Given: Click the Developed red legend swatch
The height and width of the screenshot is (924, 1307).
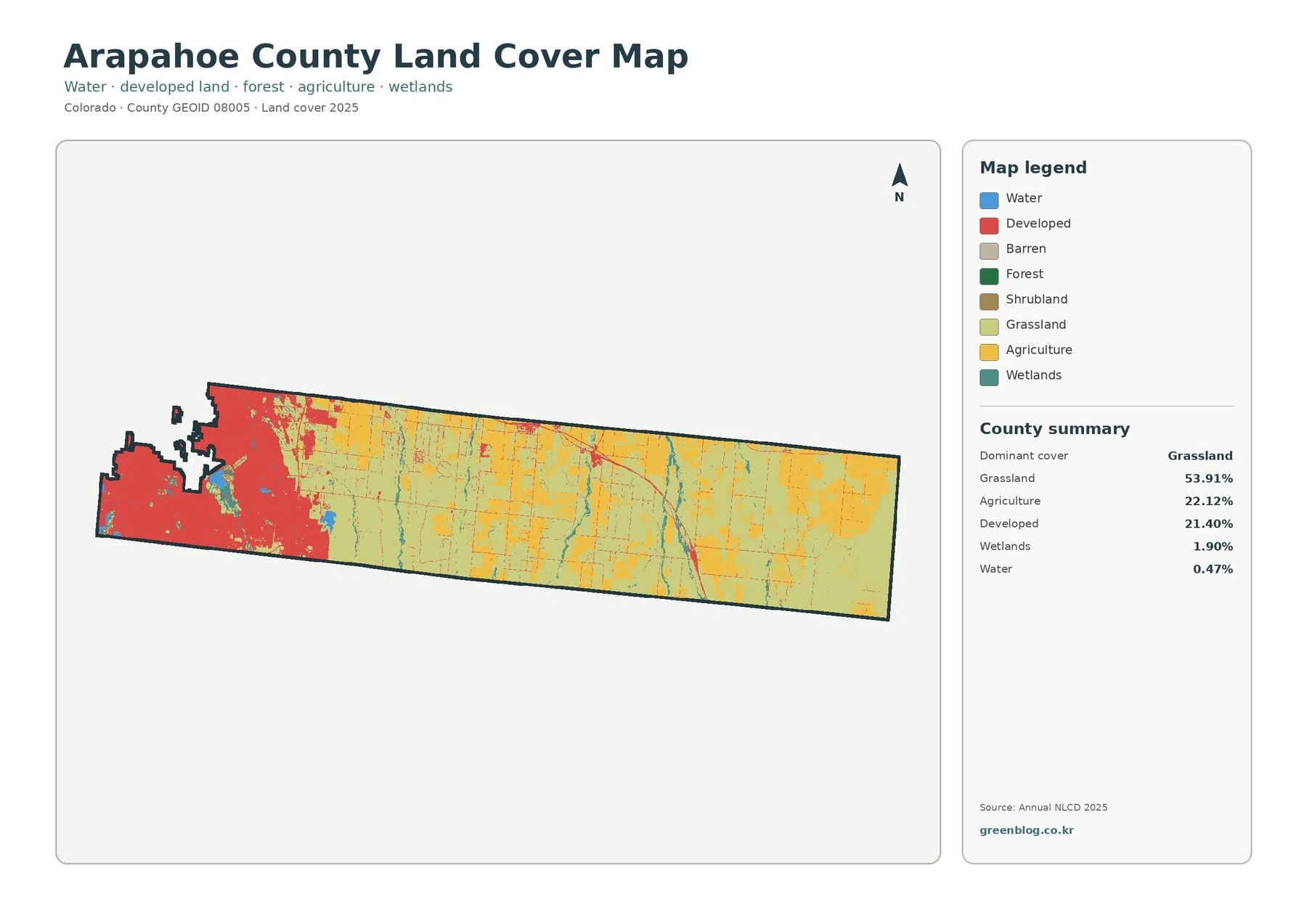Looking at the screenshot, I should (989, 226).
